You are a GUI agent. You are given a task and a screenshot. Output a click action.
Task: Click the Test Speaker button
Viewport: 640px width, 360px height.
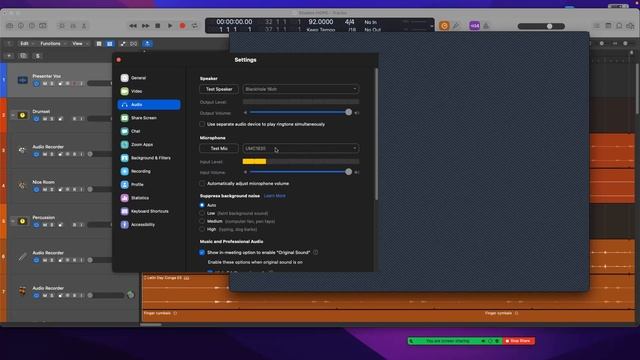tap(219, 89)
